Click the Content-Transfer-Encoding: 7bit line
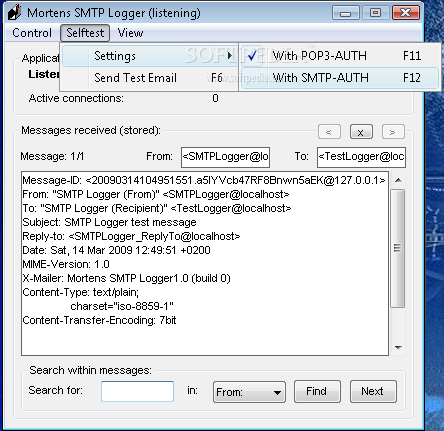The height and width of the screenshot is (431, 444). [x=99, y=320]
